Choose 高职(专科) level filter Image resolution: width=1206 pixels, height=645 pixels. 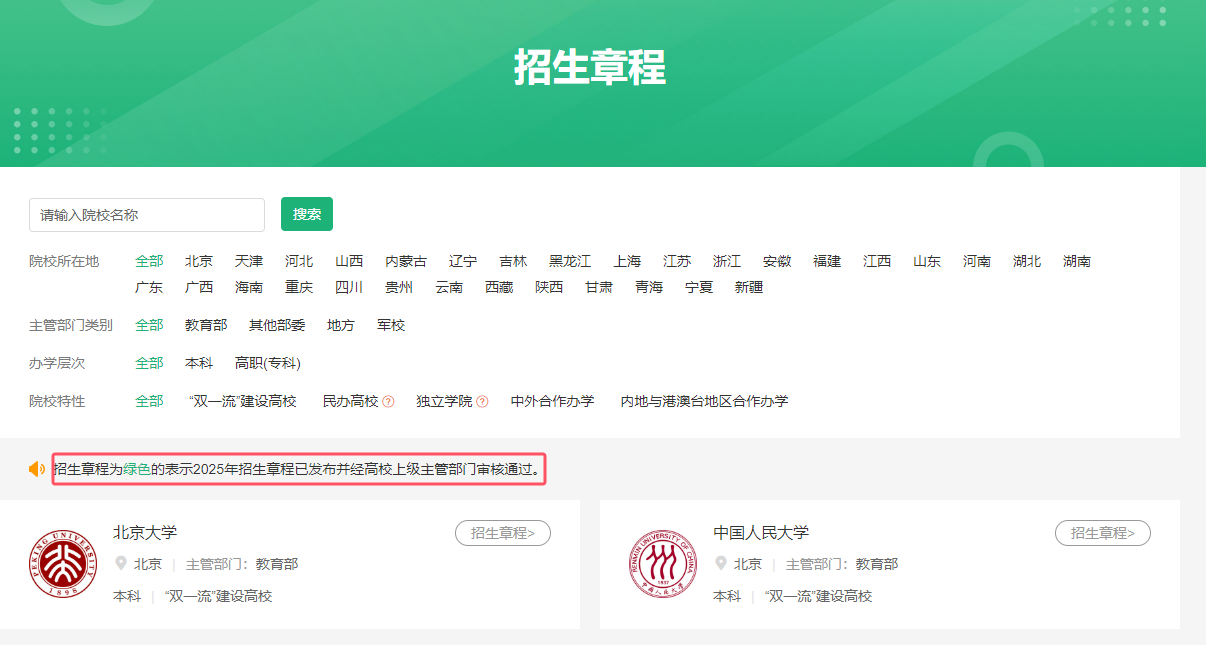pos(268,363)
